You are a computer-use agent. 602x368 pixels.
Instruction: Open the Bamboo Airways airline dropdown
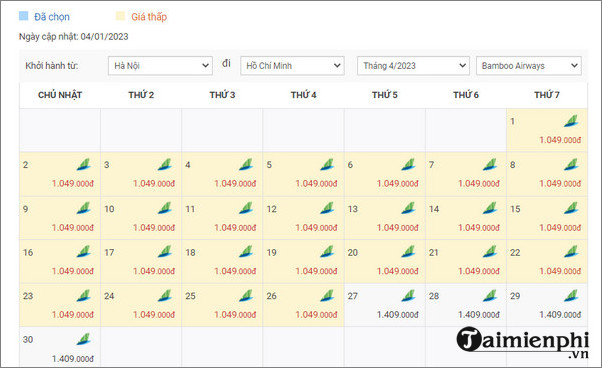[x=529, y=66]
